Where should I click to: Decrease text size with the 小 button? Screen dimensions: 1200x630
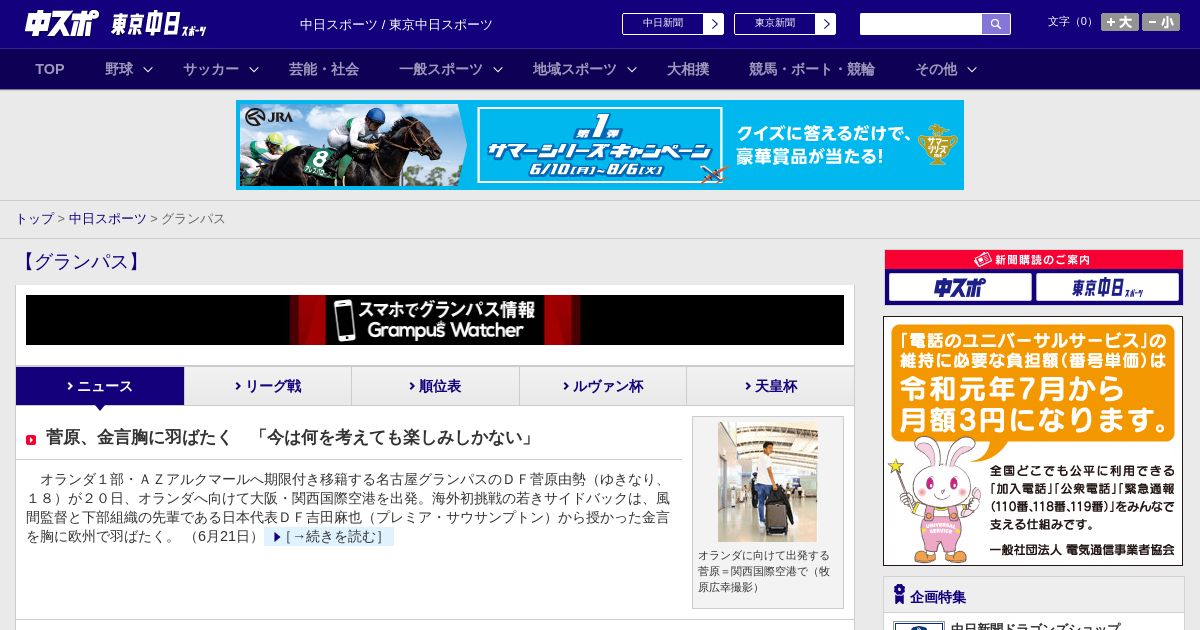1161,22
